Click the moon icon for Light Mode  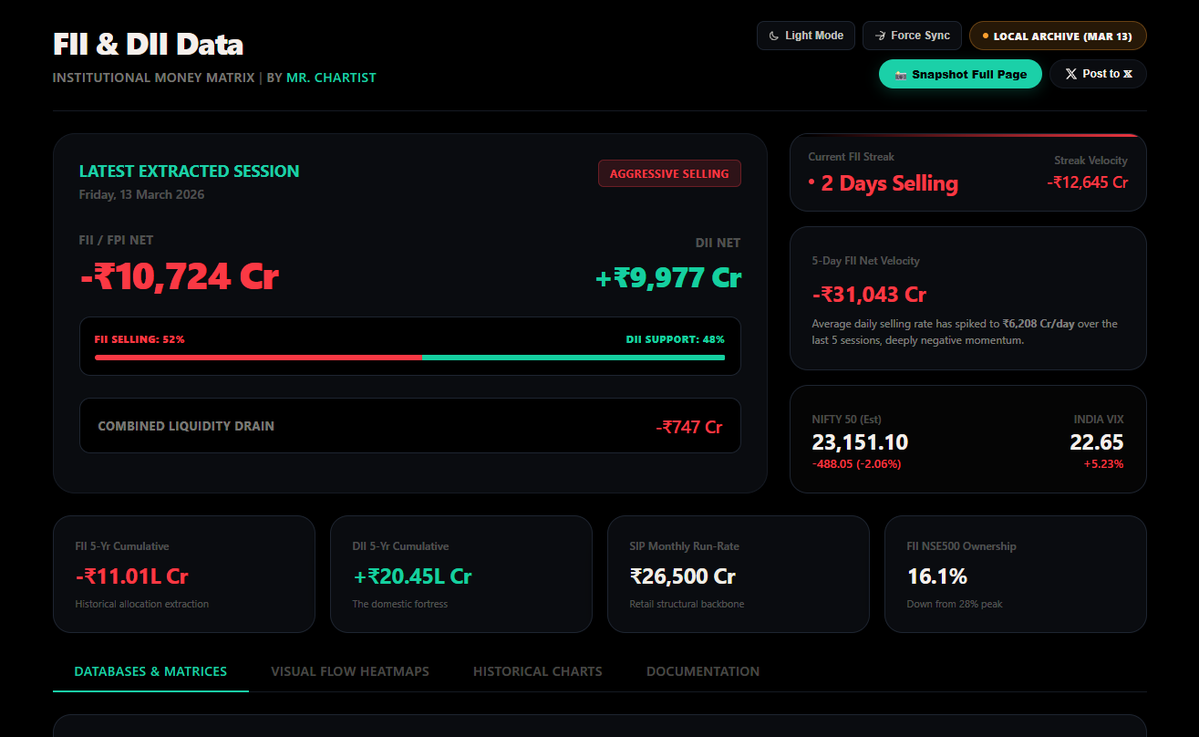[773, 35]
